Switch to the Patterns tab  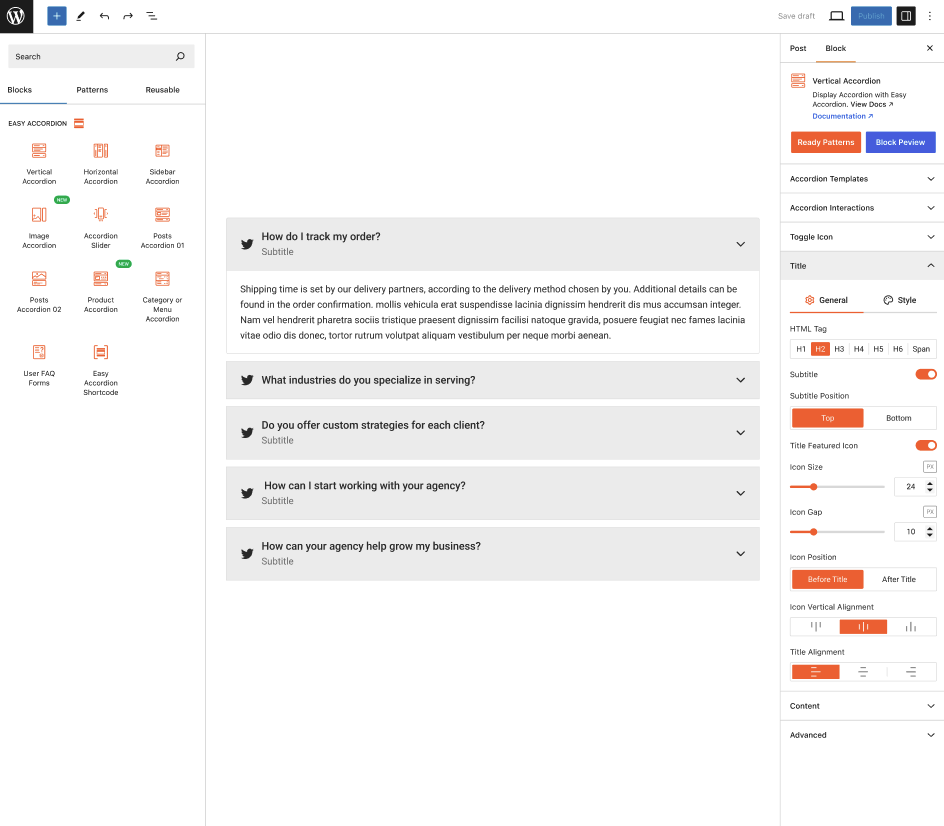click(x=92, y=90)
